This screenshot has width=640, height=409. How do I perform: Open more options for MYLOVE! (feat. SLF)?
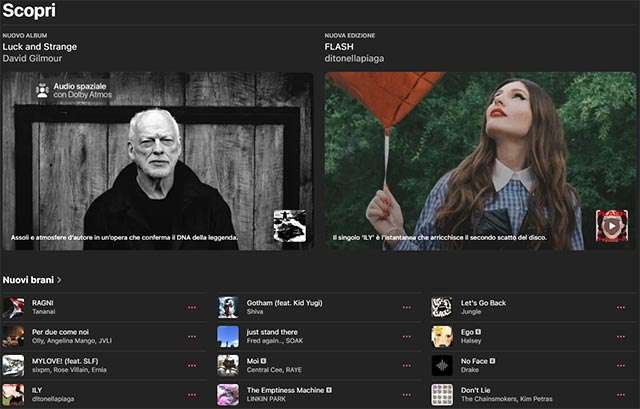[192, 365]
